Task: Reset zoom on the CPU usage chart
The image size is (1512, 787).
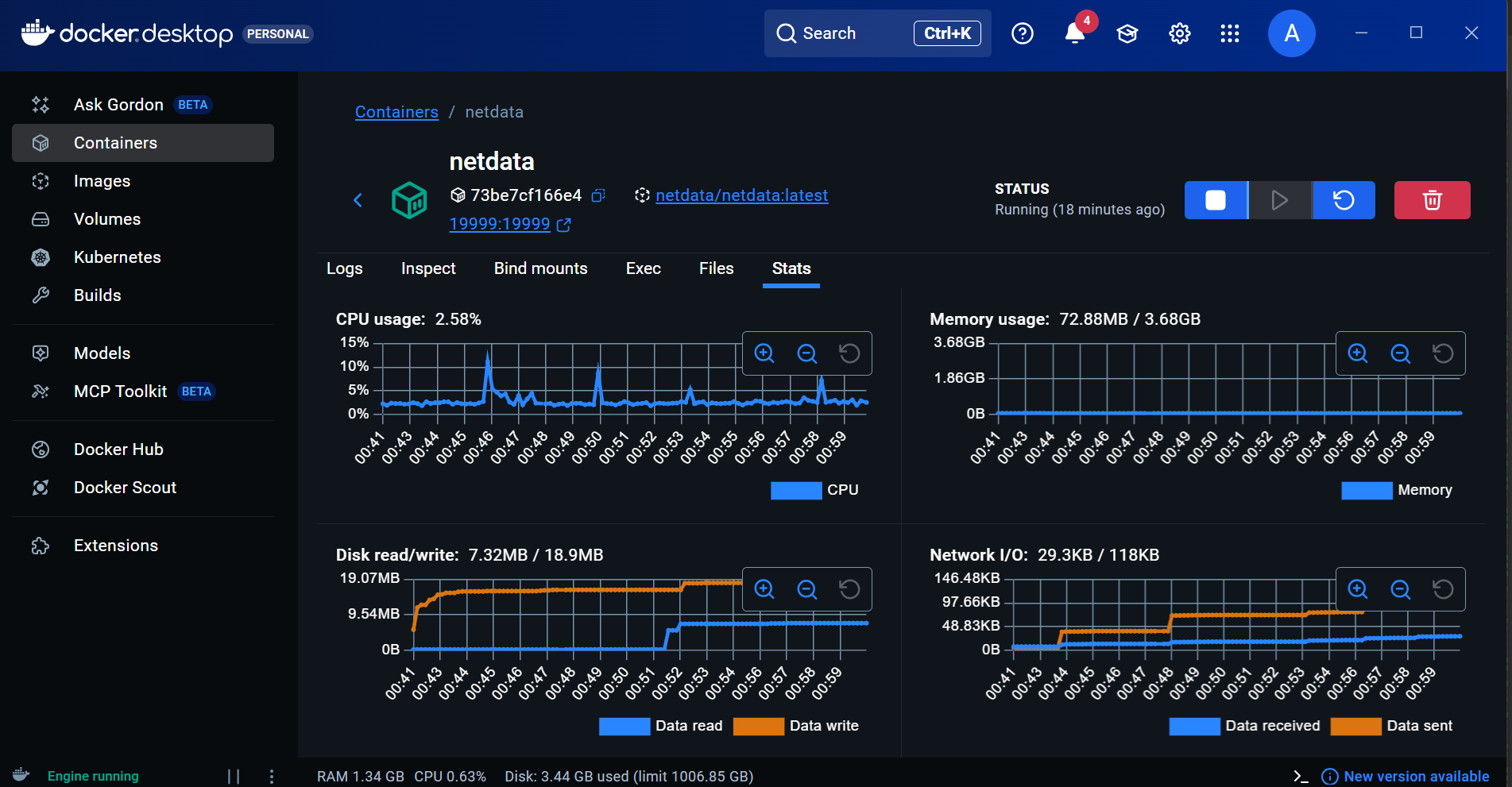Action: pyautogui.click(x=849, y=353)
